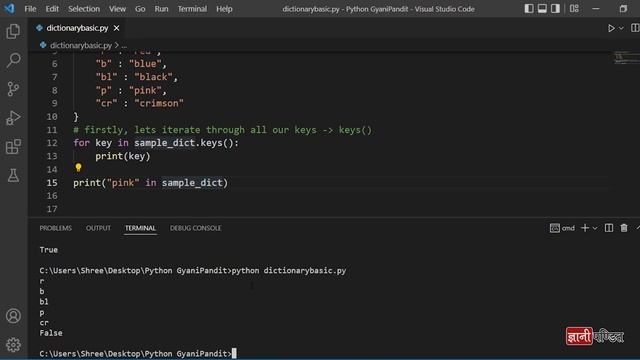Switch to the DEBUG CONSOLE tab
This screenshot has width=640, height=360.
point(196,228)
